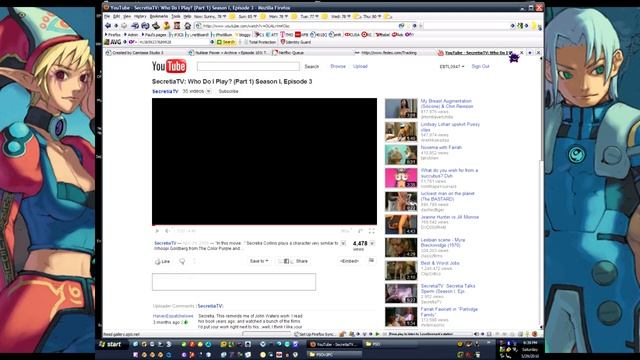Viewport: 640px width, 360px height.
Task: Click the system tray clock
Action: click(530, 349)
